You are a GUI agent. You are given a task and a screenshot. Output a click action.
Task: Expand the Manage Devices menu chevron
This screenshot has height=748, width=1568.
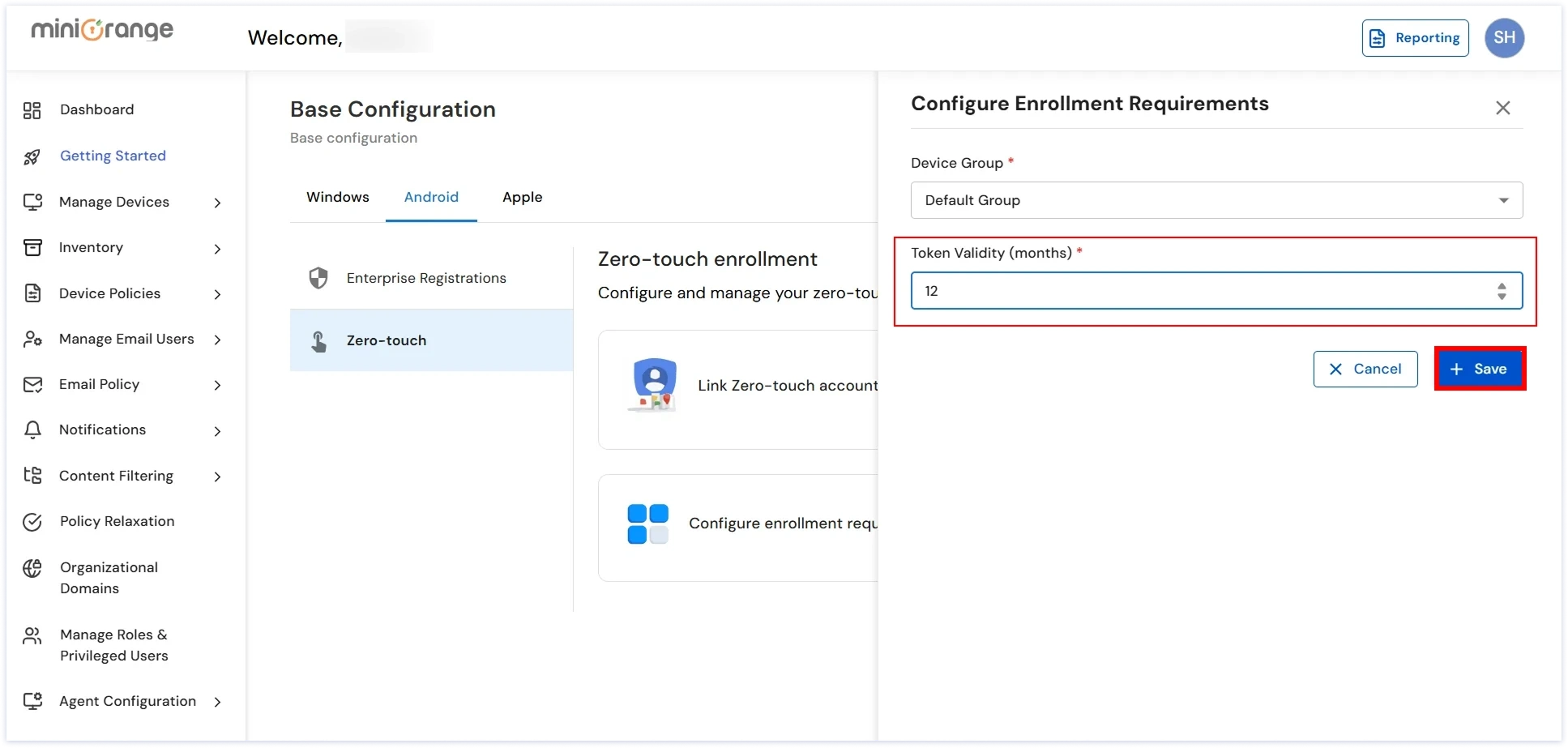tap(217, 203)
